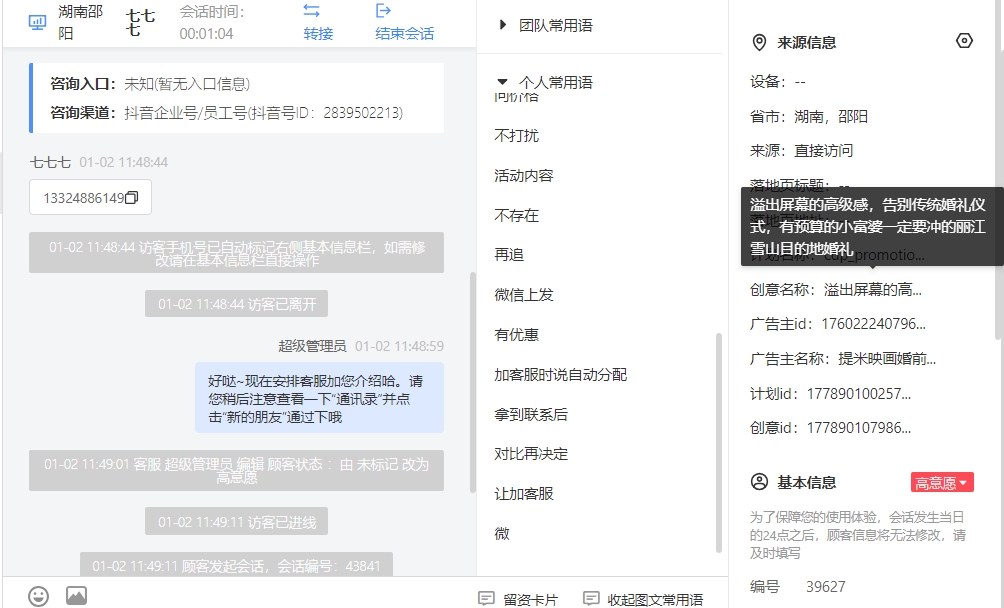Select quick reply 让加客服
Image resolution: width=1004 pixels, height=608 pixels.
(524, 493)
